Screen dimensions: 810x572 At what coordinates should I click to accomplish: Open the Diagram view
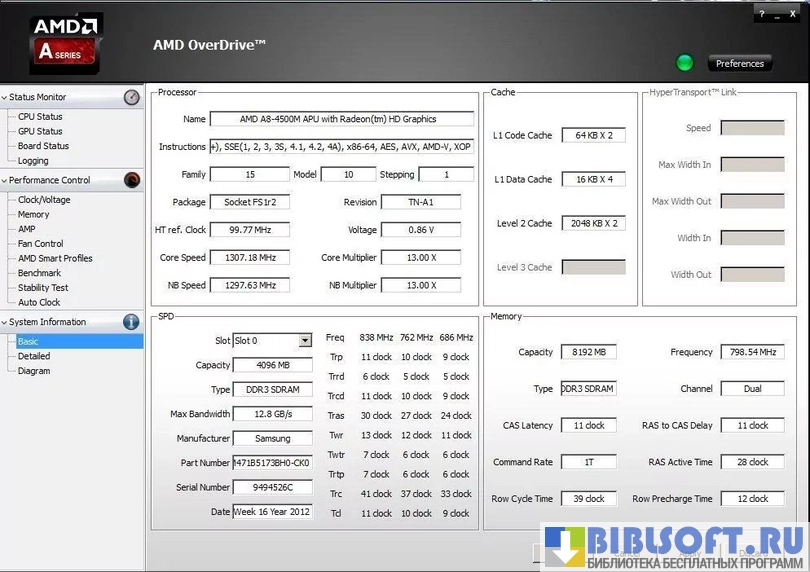[34, 371]
